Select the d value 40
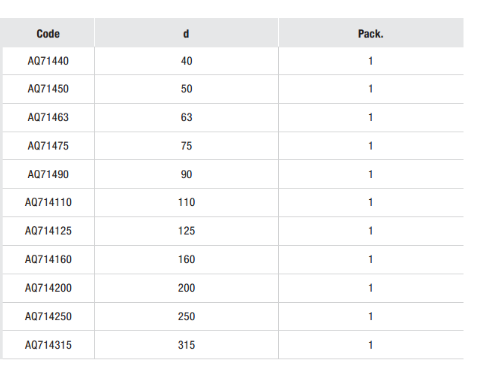501x372 pixels. tap(186, 61)
